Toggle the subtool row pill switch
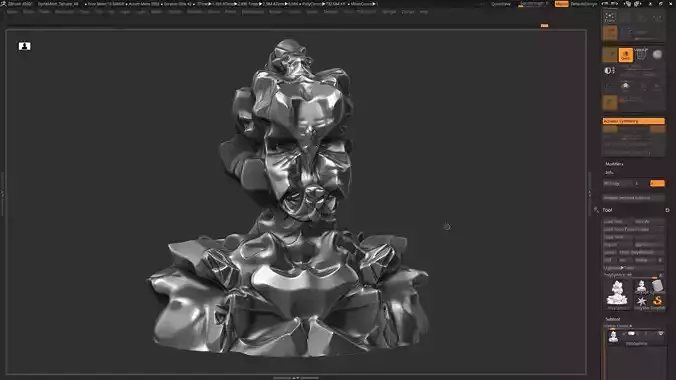 pos(632,333)
